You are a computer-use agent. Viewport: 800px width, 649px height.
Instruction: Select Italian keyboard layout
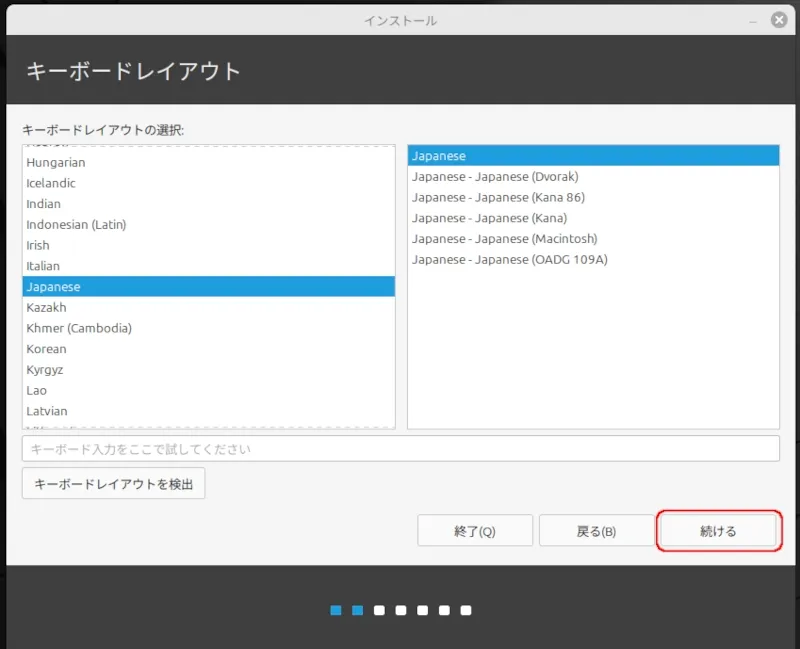coord(43,266)
